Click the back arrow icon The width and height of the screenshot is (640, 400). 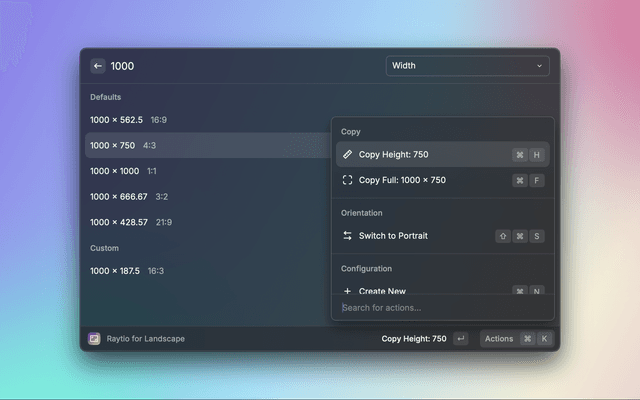pyautogui.click(x=98, y=66)
